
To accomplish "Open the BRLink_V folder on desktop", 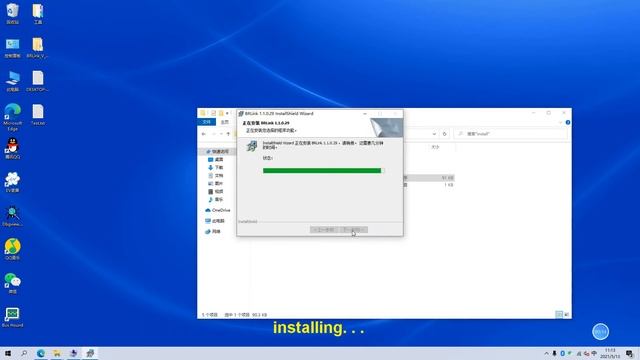I will click(x=38, y=47).
